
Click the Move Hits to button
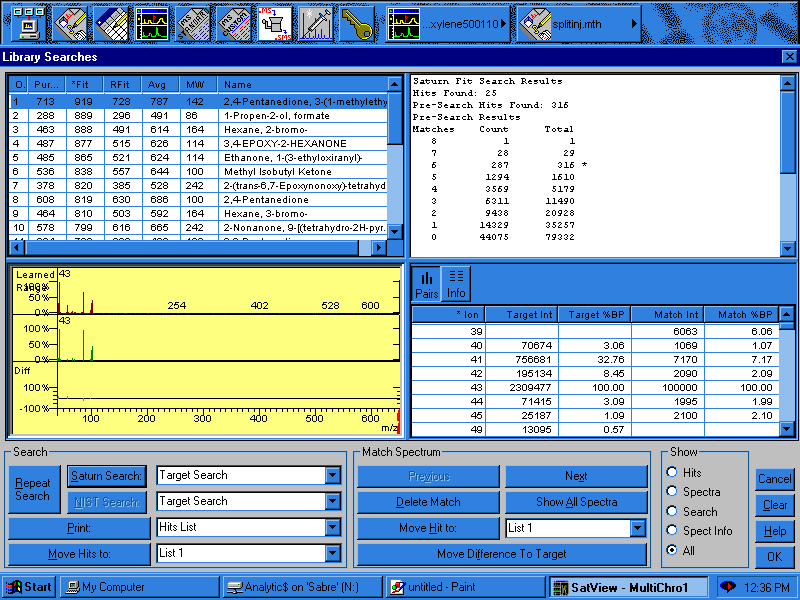[x=79, y=554]
